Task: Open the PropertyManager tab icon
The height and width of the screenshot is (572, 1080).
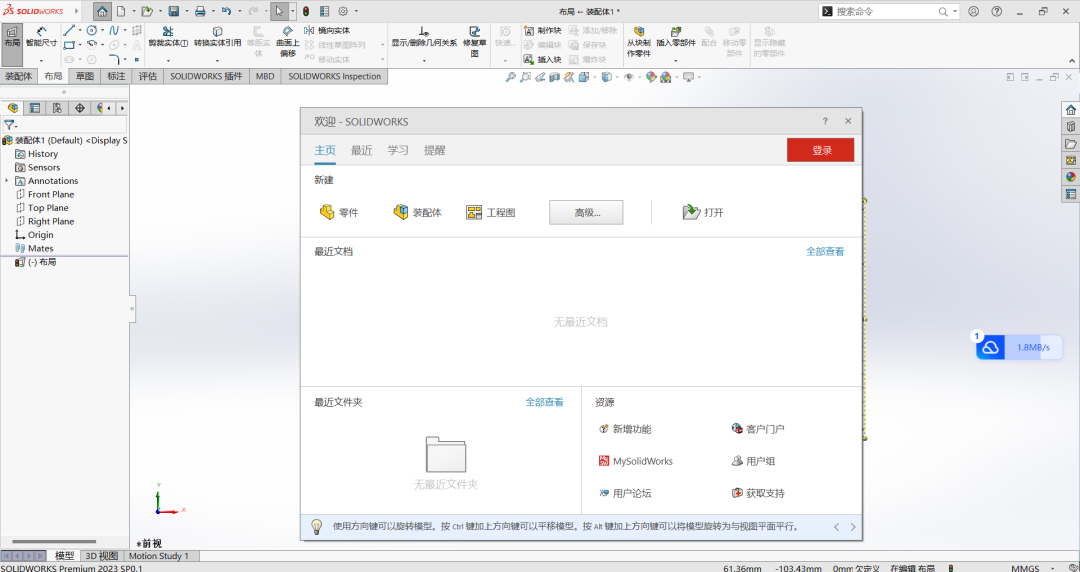Action: [x=34, y=108]
